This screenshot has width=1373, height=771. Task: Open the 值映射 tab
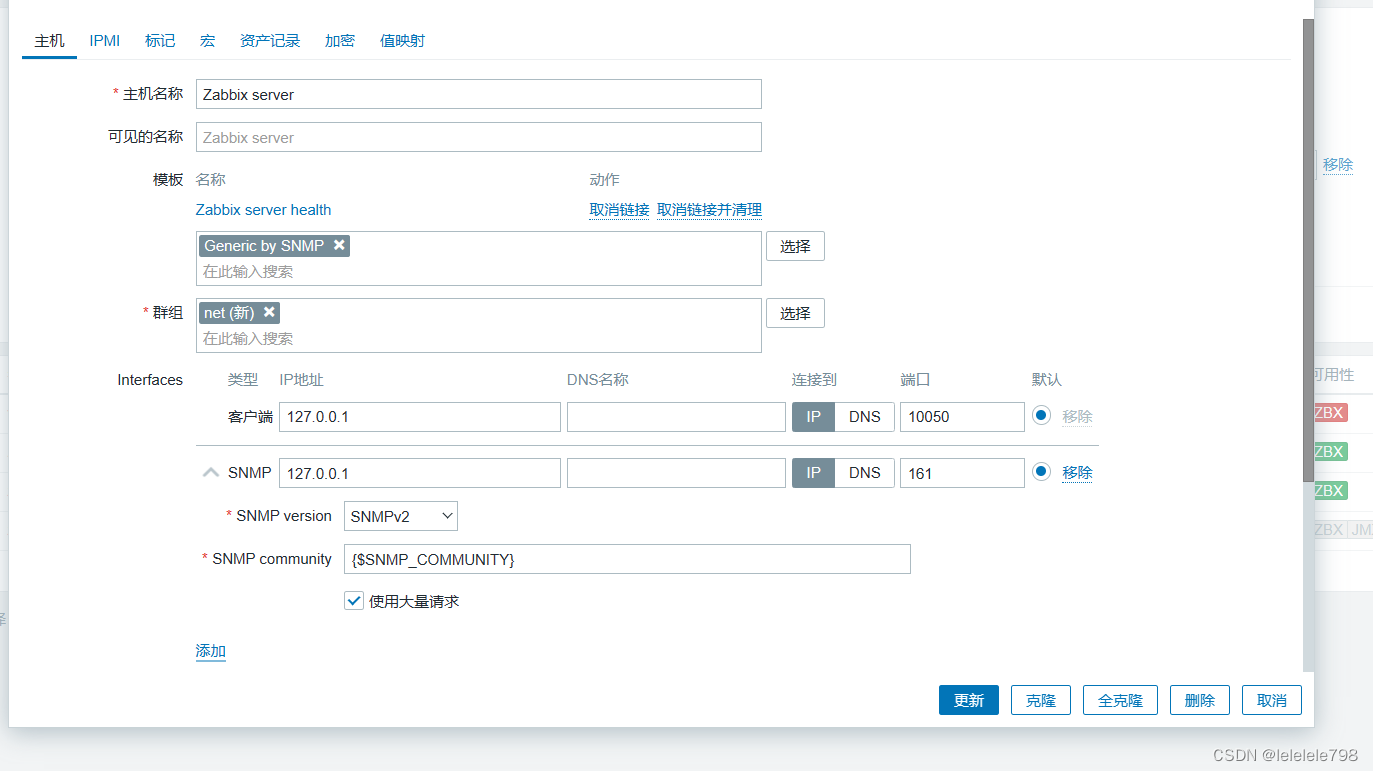click(x=402, y=40)
